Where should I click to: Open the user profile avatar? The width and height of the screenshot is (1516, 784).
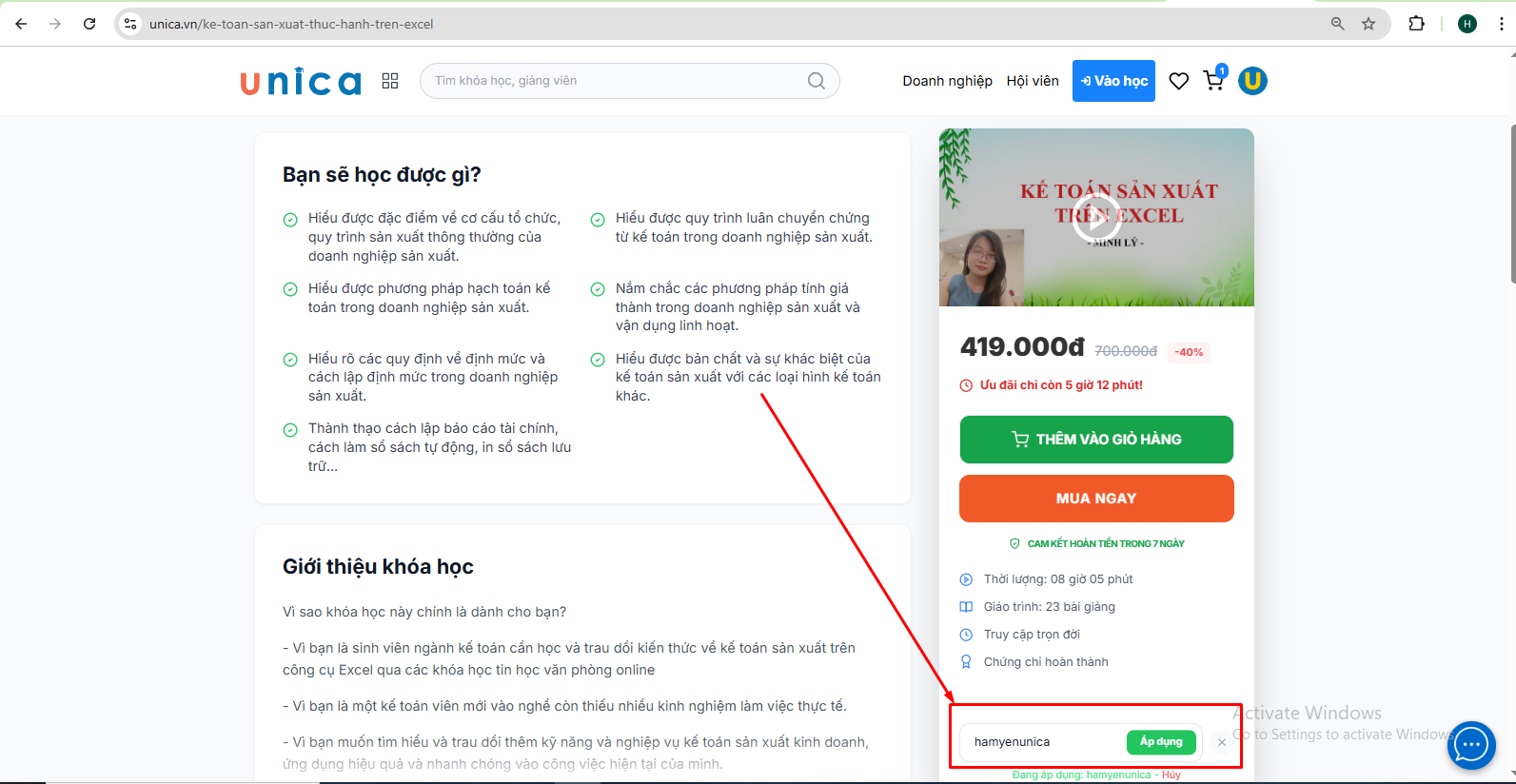(1252, 81)
